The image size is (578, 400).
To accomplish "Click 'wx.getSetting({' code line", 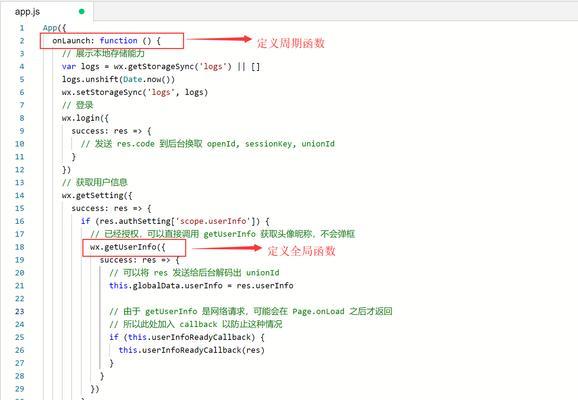I will point(97,195).
